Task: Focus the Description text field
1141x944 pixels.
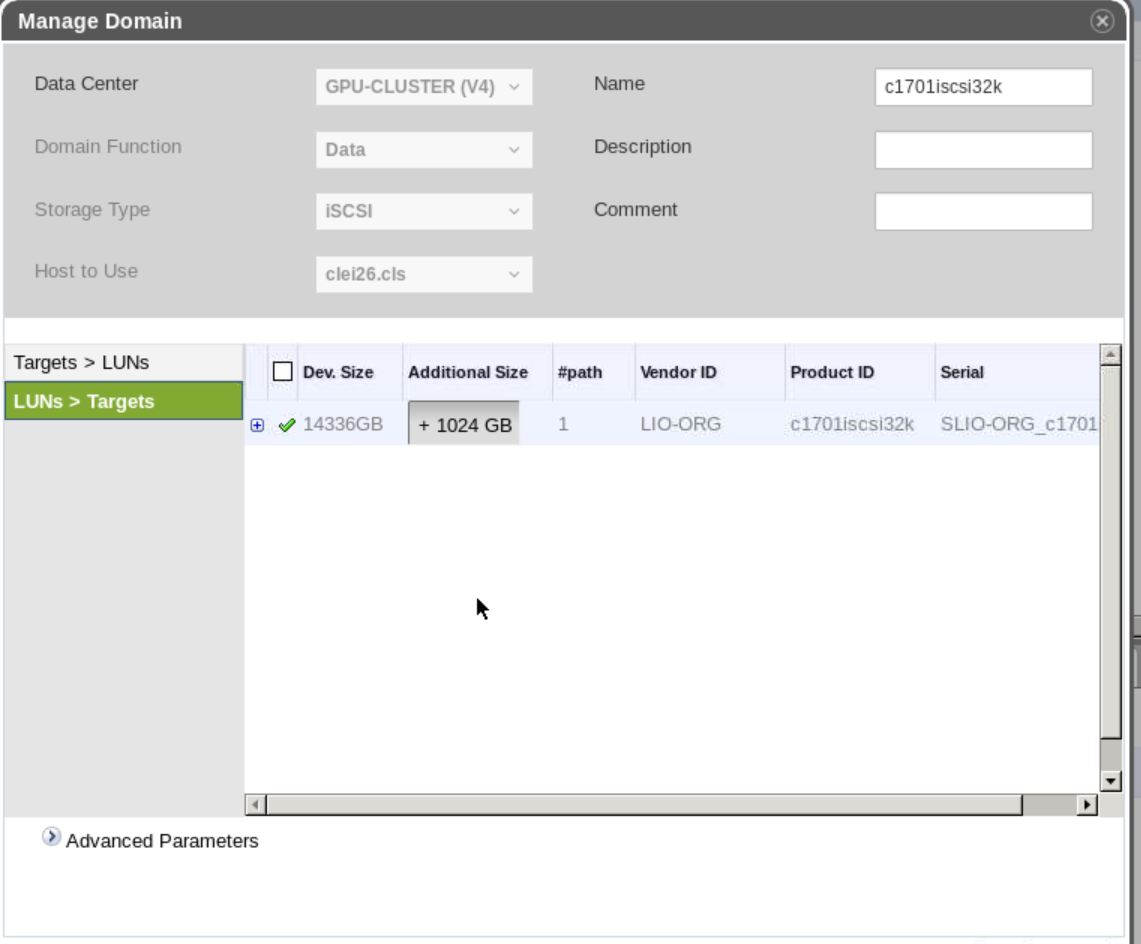Action: pyautogui.click(x=983, y=150)
